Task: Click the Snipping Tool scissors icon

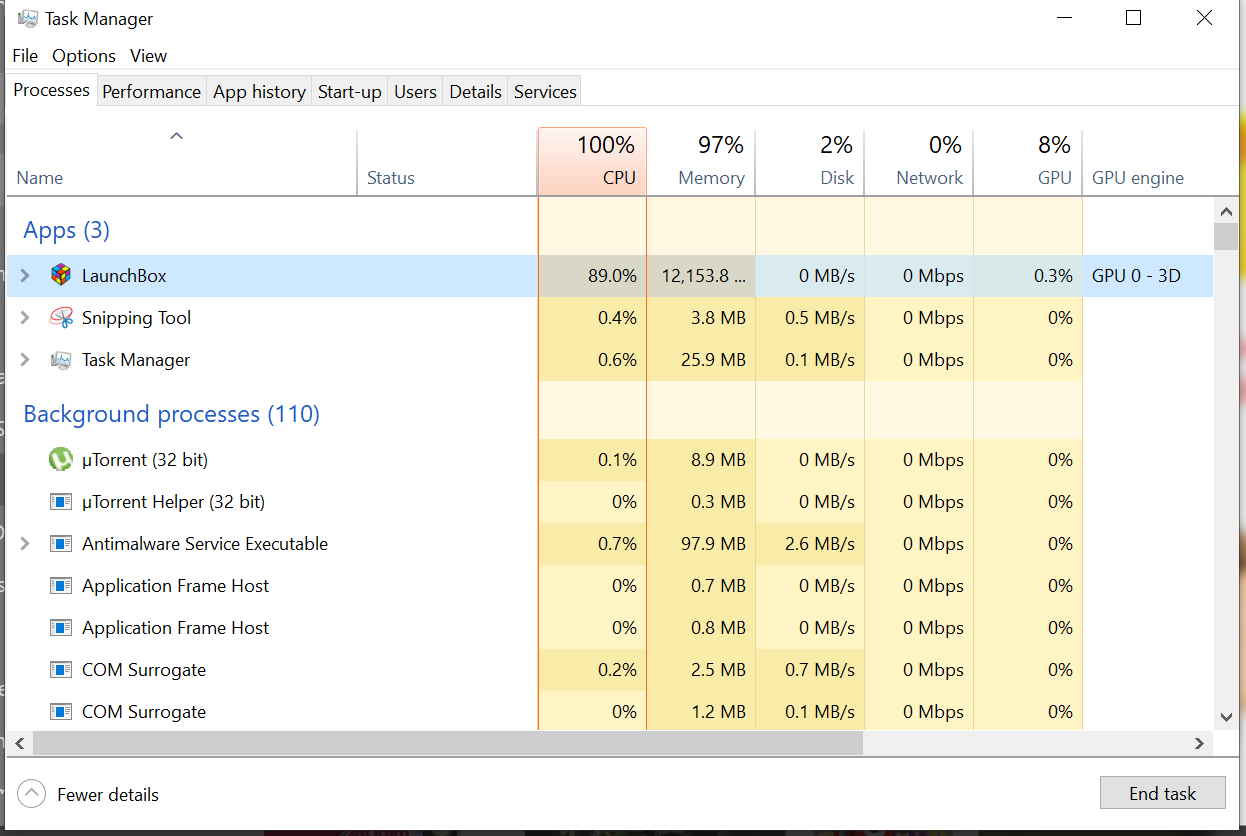Action: 61,318
